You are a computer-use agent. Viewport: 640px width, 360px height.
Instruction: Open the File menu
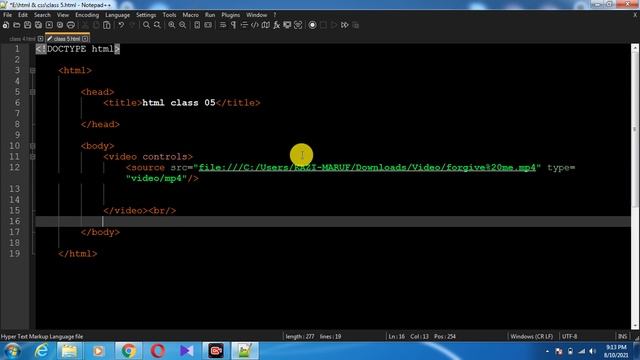(7, 15)
